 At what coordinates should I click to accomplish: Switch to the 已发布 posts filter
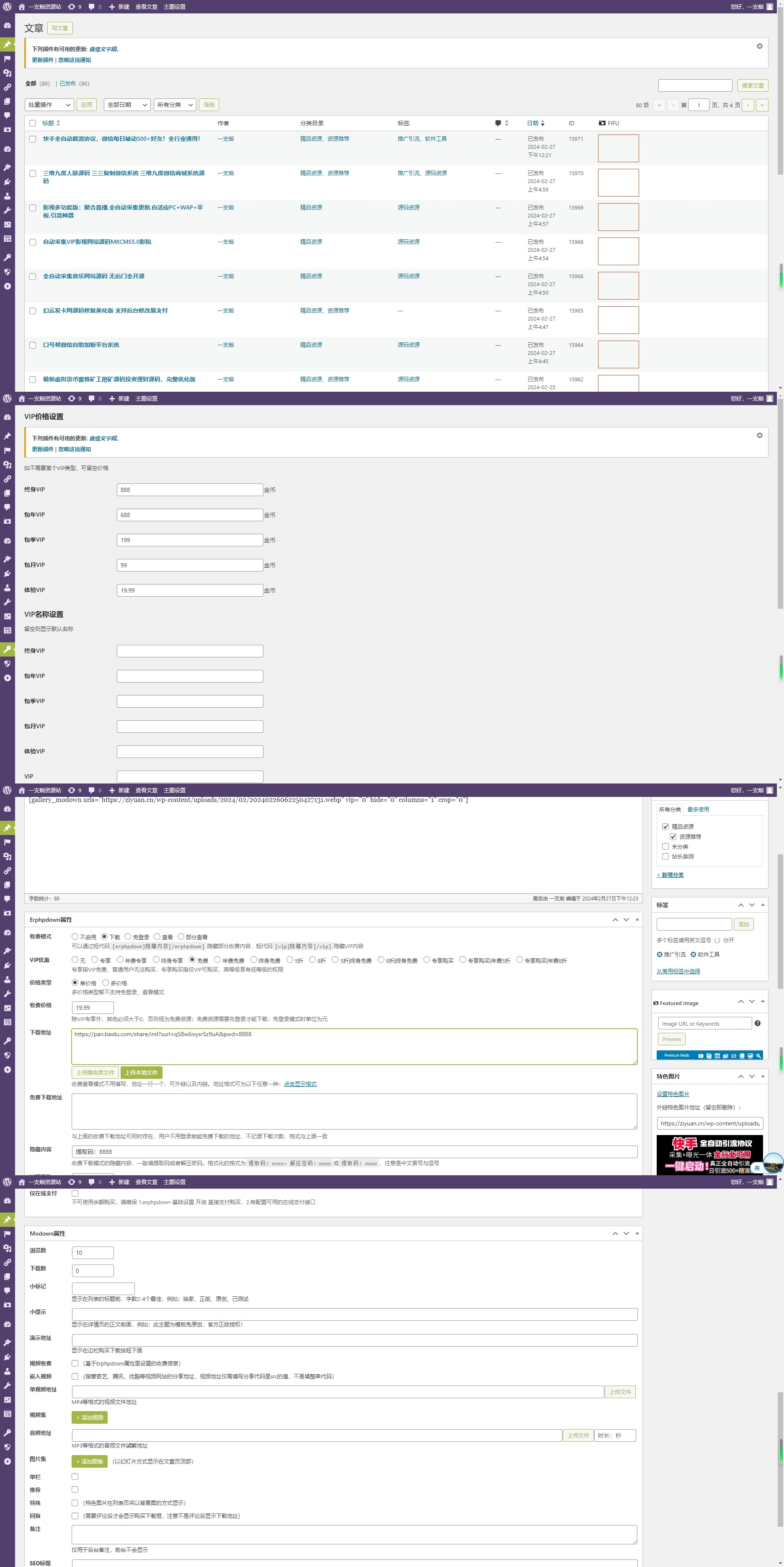[67, 84]
